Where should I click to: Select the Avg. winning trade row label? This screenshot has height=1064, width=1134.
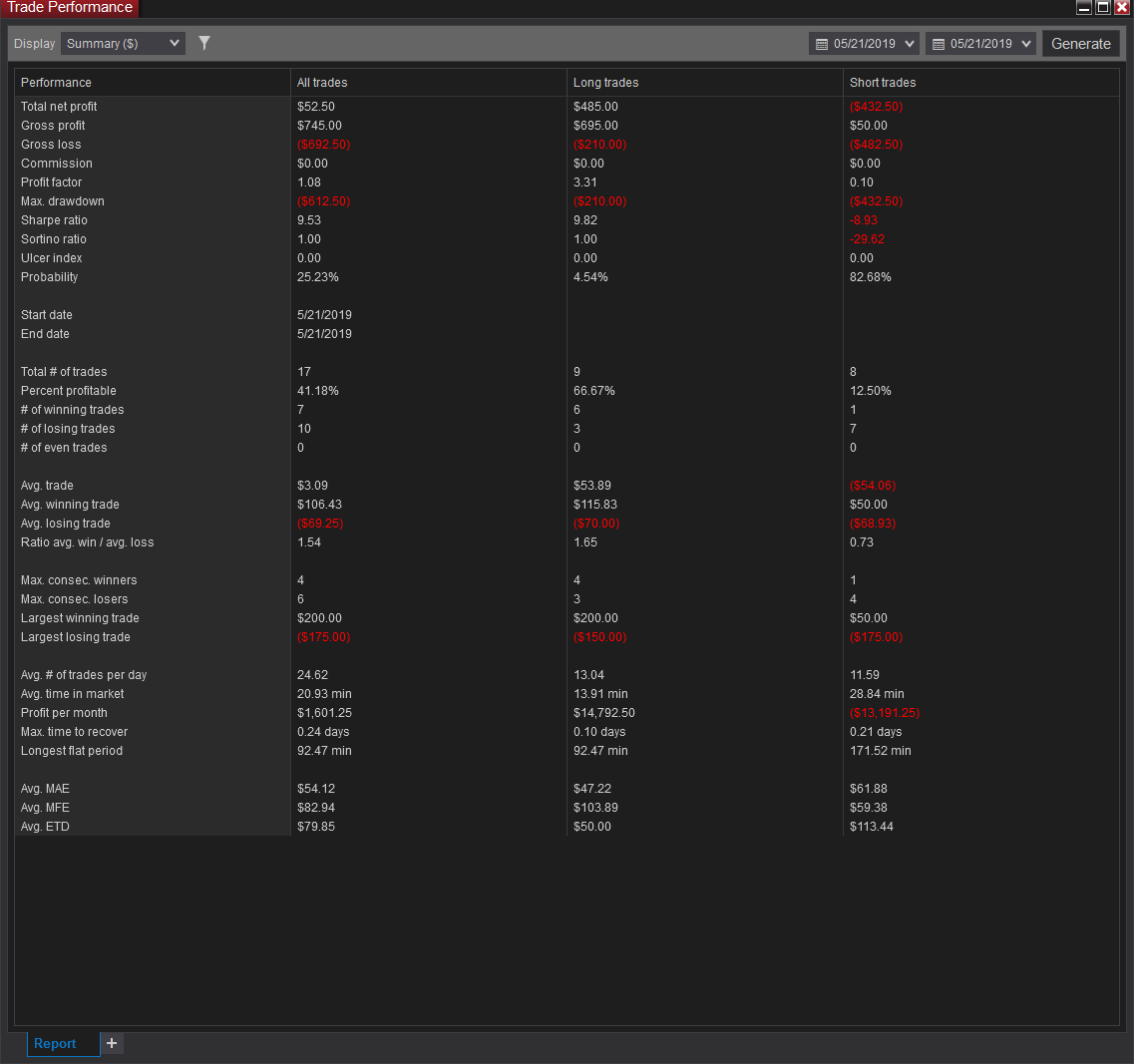70,505
